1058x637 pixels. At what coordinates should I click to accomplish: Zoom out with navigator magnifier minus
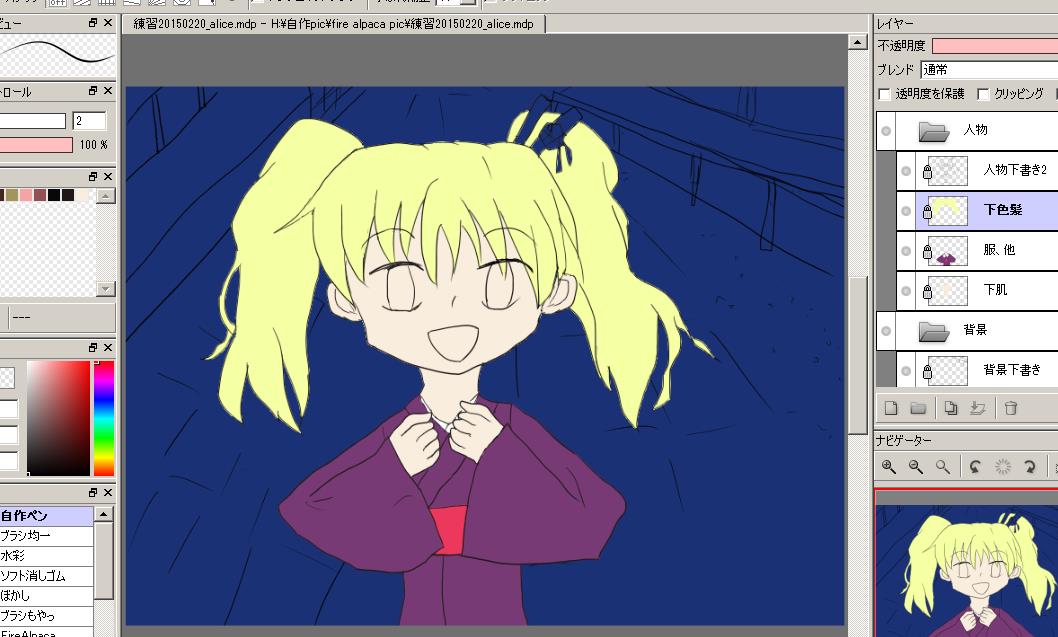click(916, 466)
